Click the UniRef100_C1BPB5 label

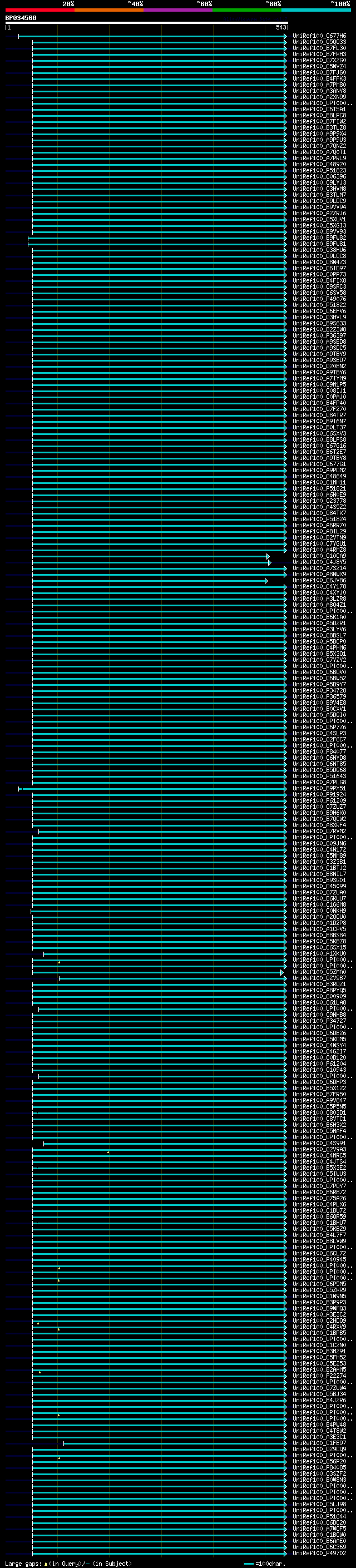(319, 1332)
